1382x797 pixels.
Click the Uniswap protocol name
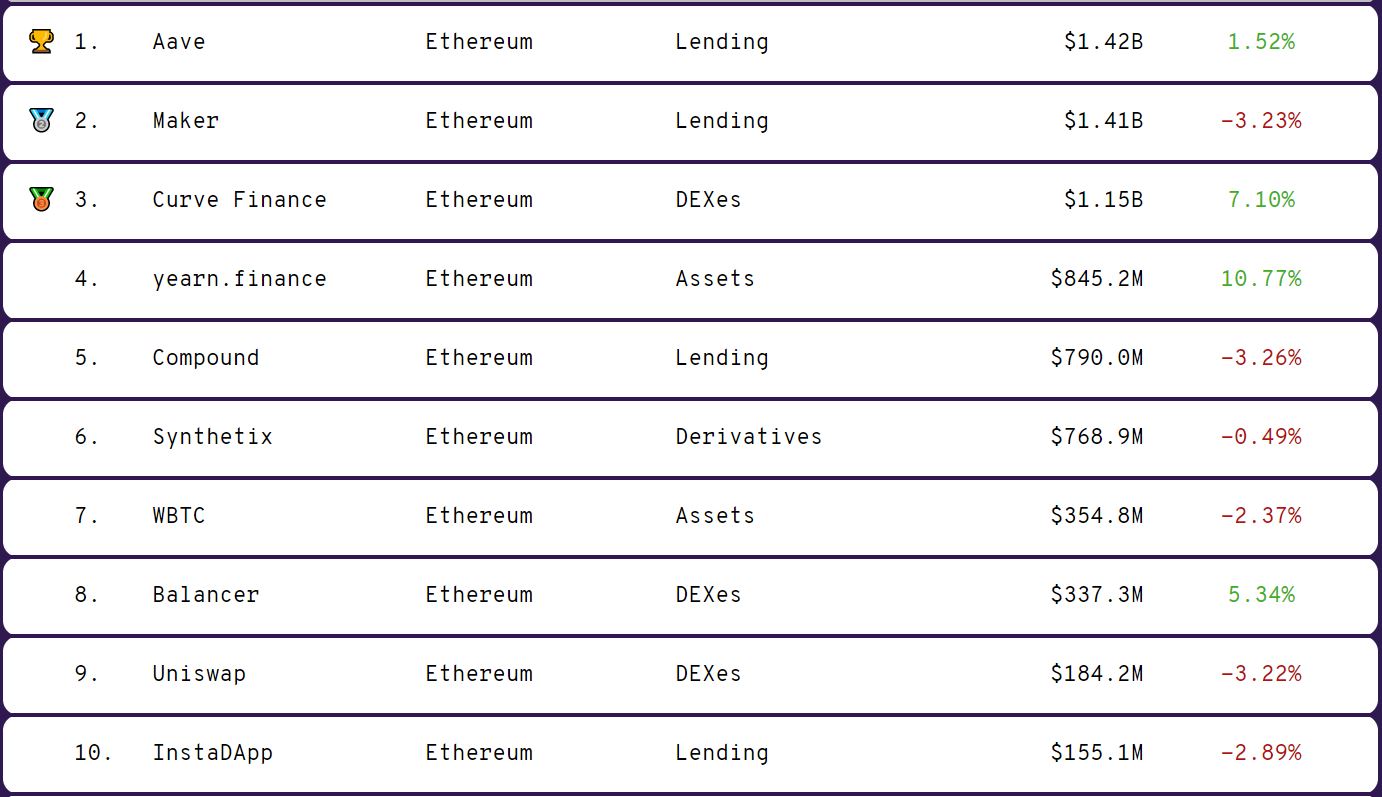[199, 674]
